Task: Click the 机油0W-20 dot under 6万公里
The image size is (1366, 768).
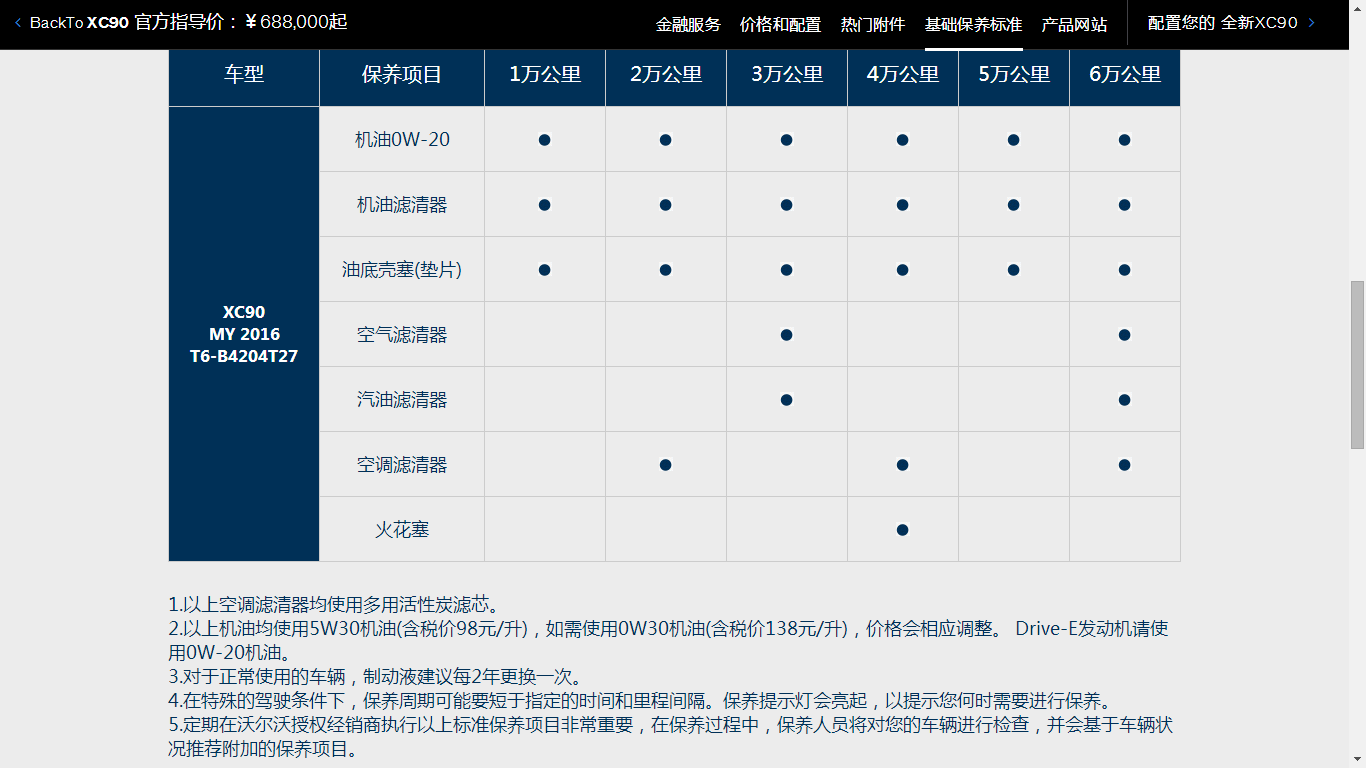Action: pos(1124,140)
